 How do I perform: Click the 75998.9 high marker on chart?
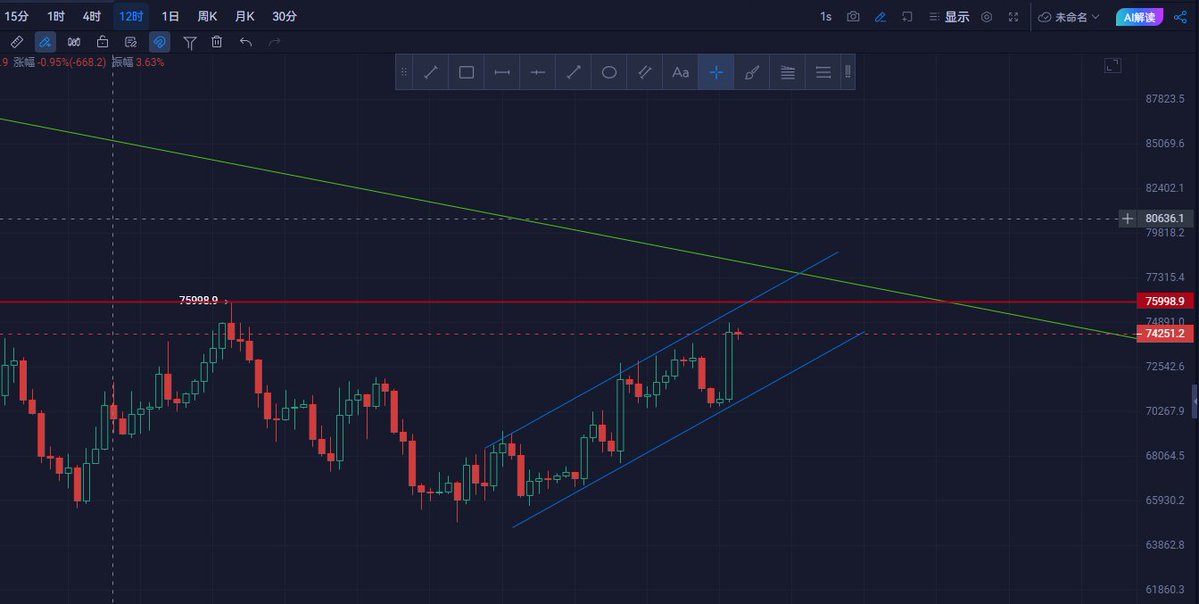(x=199, y=300)
